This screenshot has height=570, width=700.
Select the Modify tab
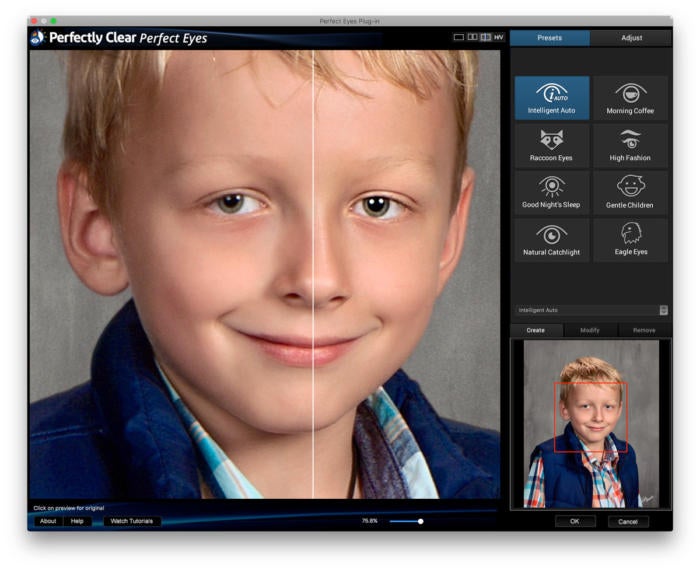click(590, 330)
